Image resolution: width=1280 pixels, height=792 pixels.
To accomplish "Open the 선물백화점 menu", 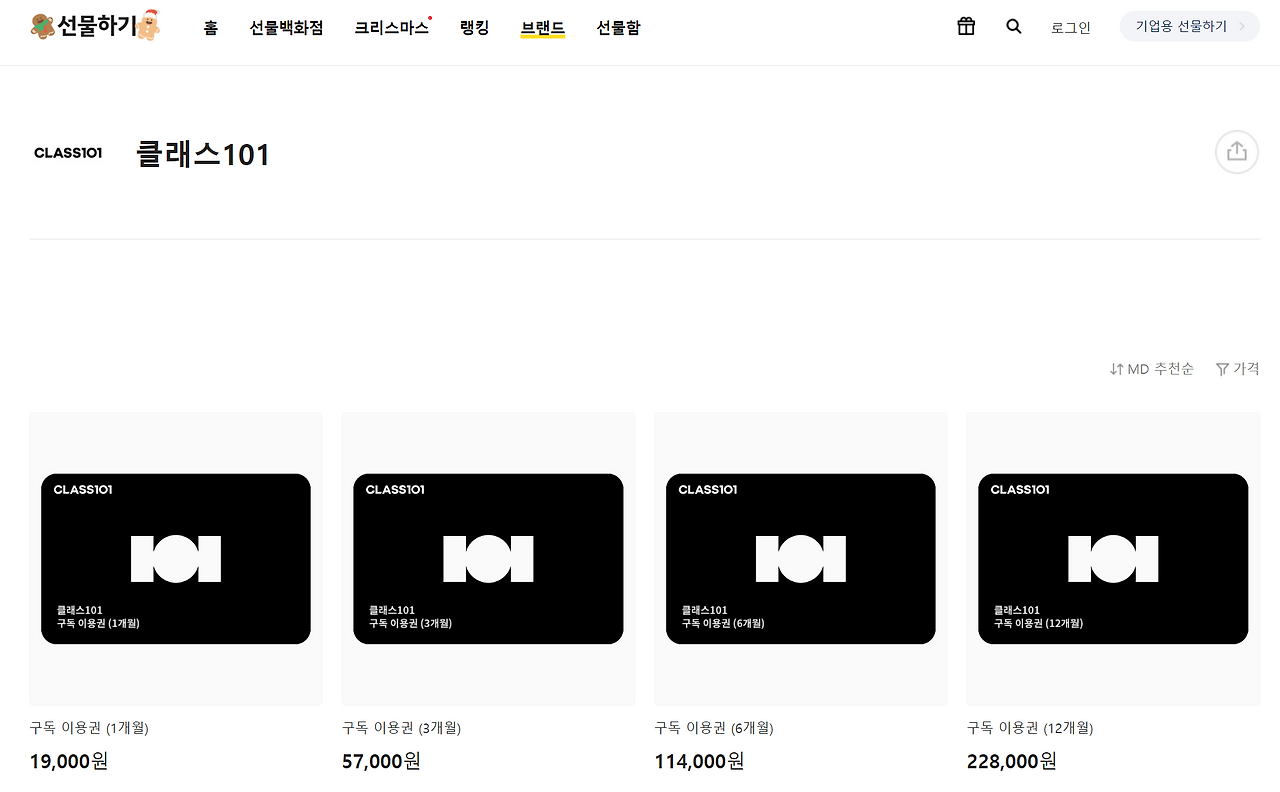I will tap(286, 28).
